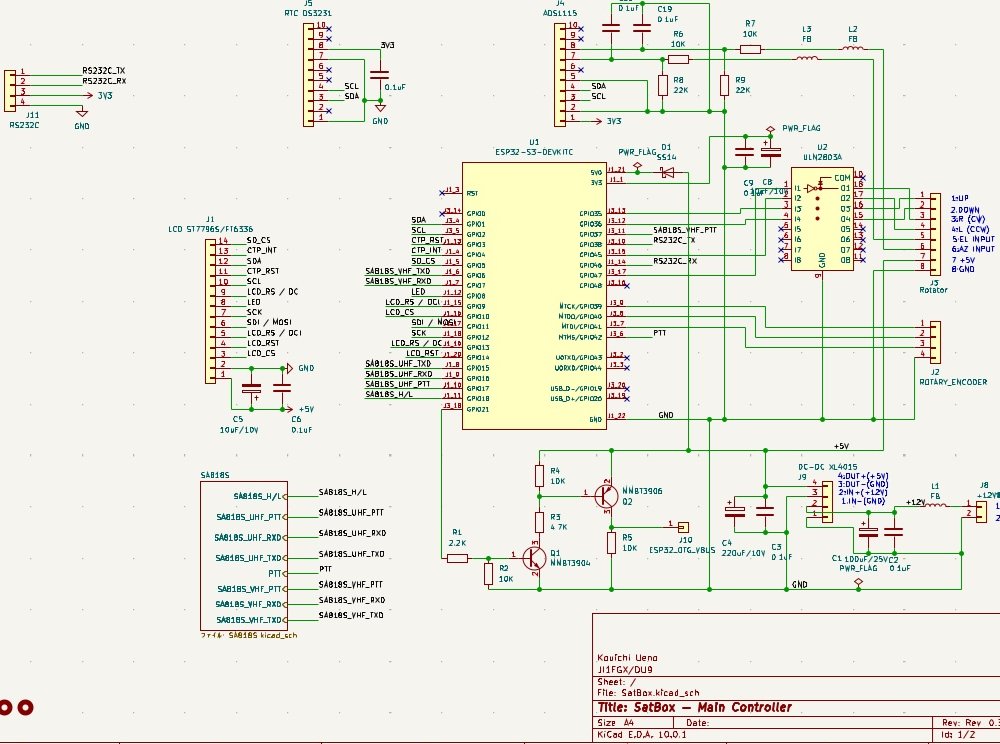Select the Q1 MMBT3904 transistor symbol

point(534,558)
